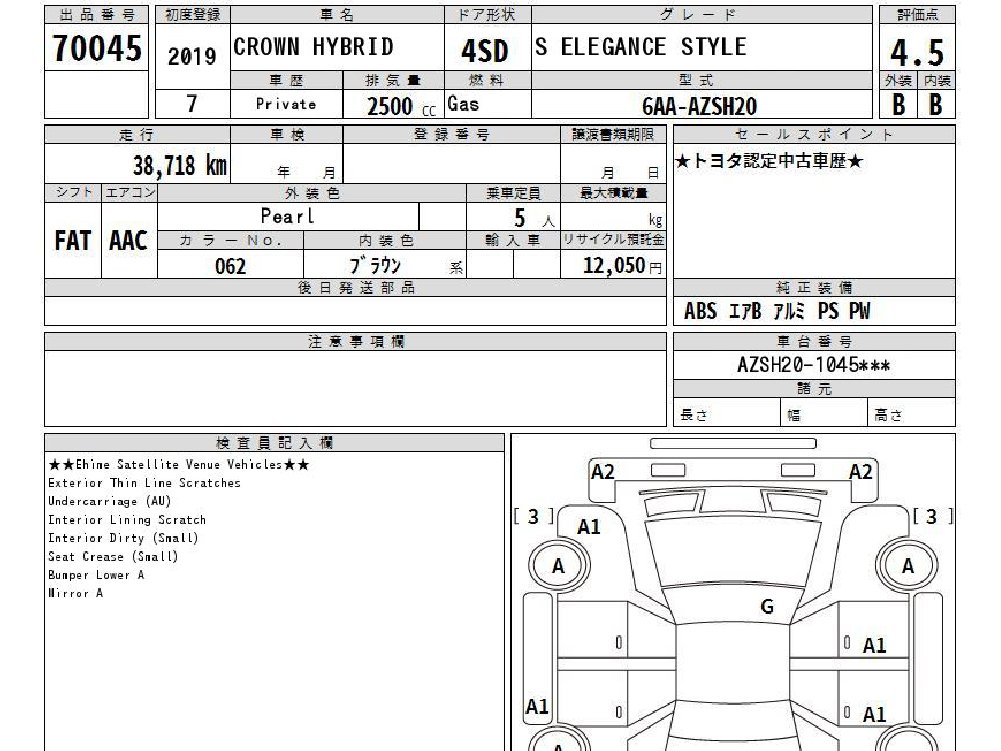Click the Private history value
1001x751 pixels.
click(x=286, y=104)
